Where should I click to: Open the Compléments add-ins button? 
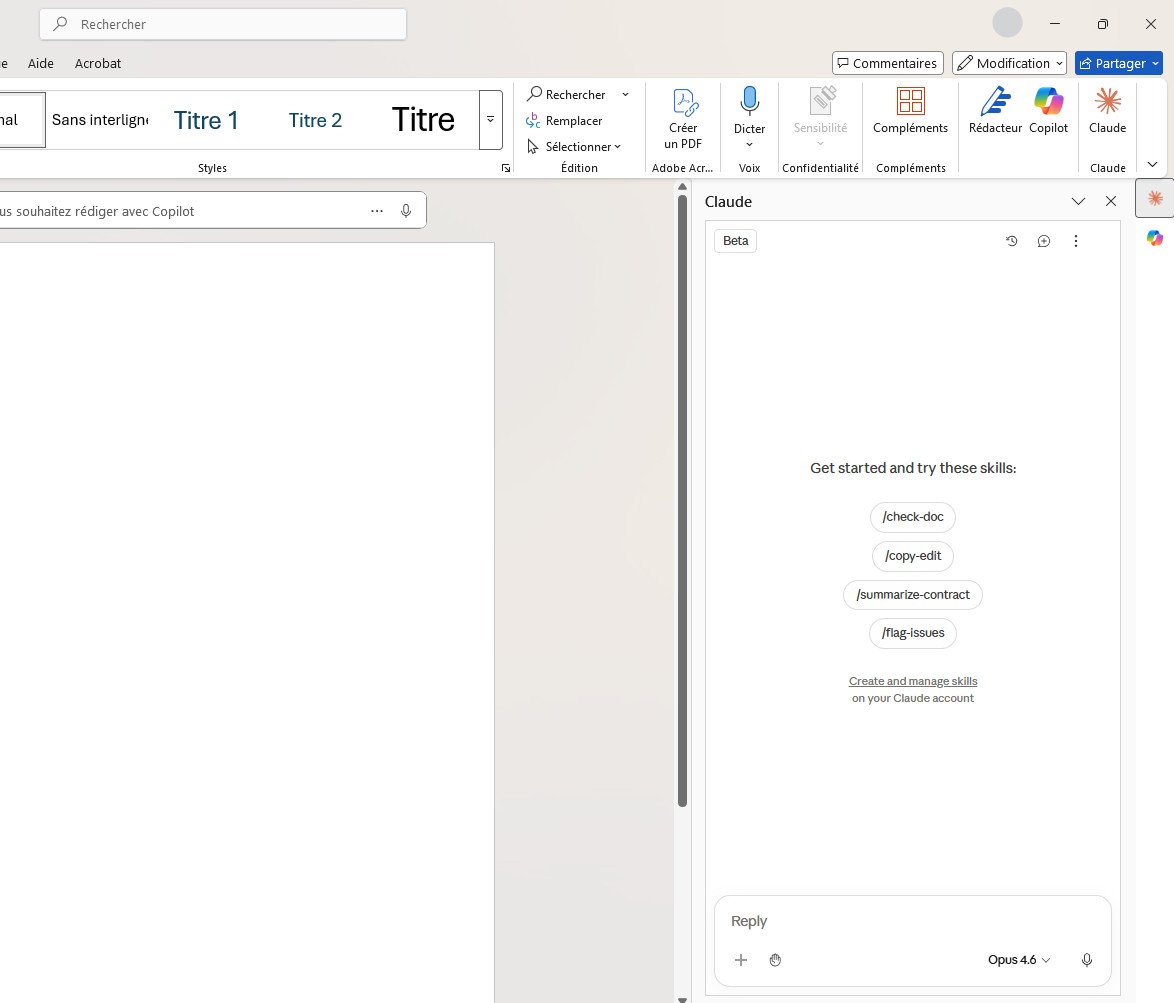pos(910,103)
